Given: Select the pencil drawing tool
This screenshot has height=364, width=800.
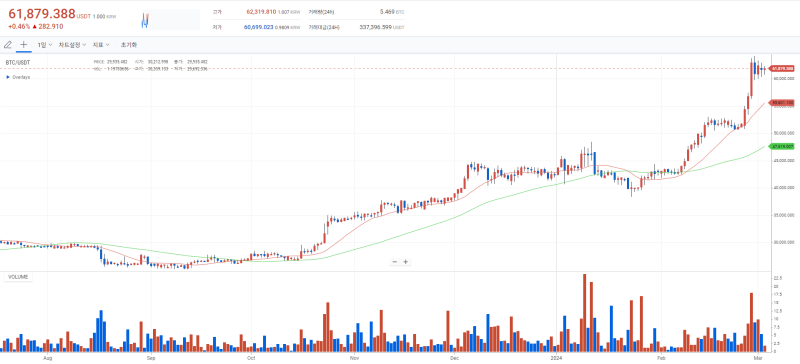Looking at the screenshot, I should point(8,44).
